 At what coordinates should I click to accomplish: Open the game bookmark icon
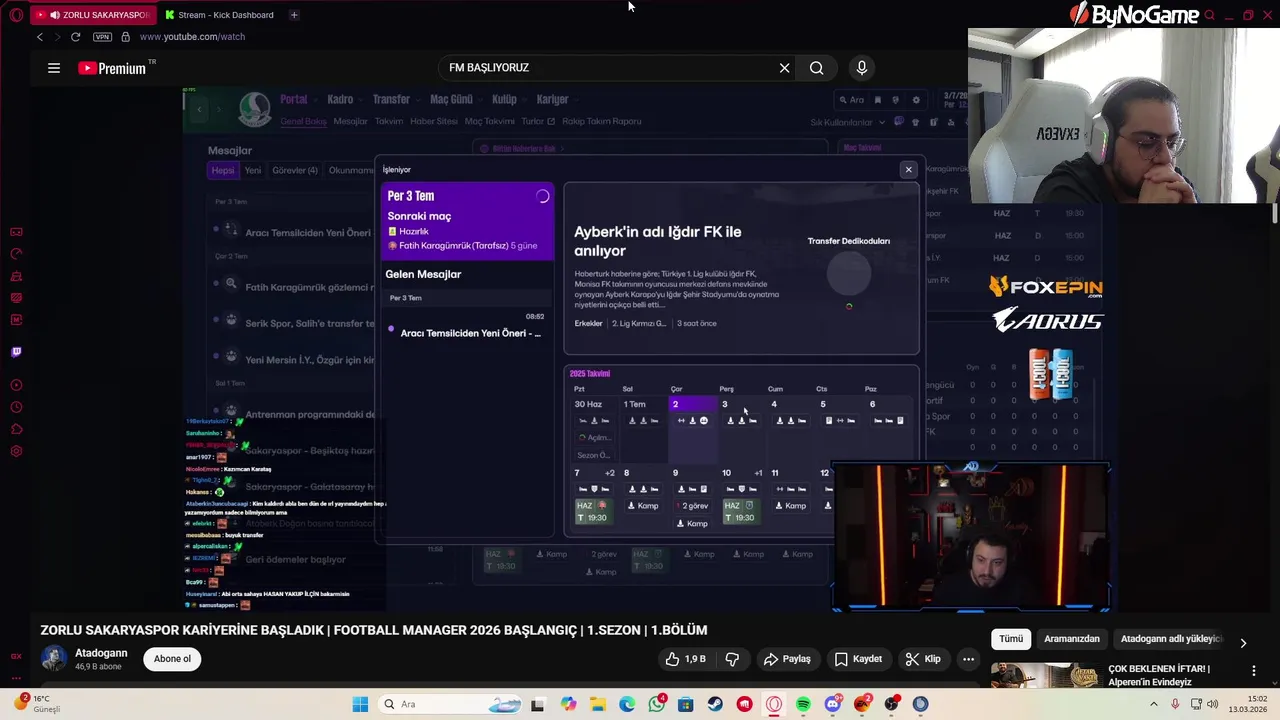coord(878,100)
